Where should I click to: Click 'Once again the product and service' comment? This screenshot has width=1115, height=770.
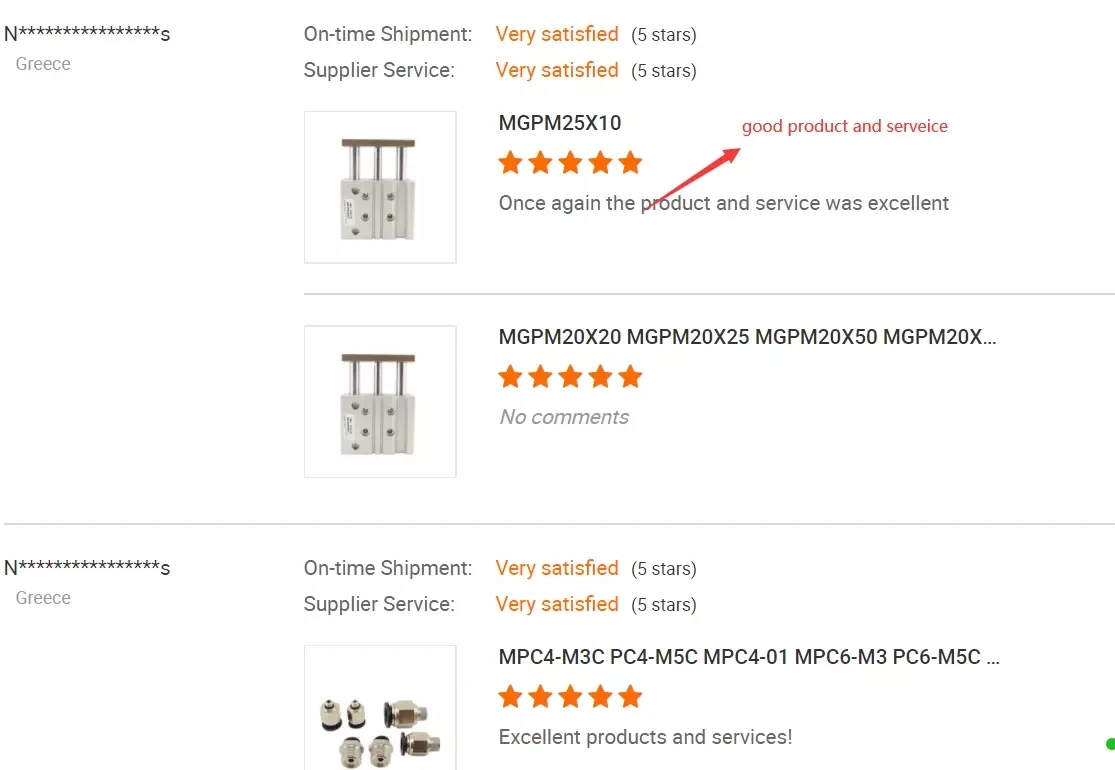(723, 203)
